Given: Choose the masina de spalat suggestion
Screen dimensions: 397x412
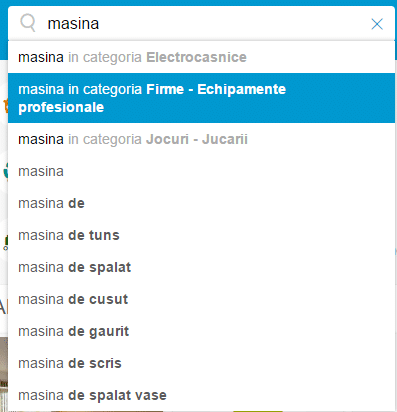Looking at the screenshot, I should tap(201, 267).
